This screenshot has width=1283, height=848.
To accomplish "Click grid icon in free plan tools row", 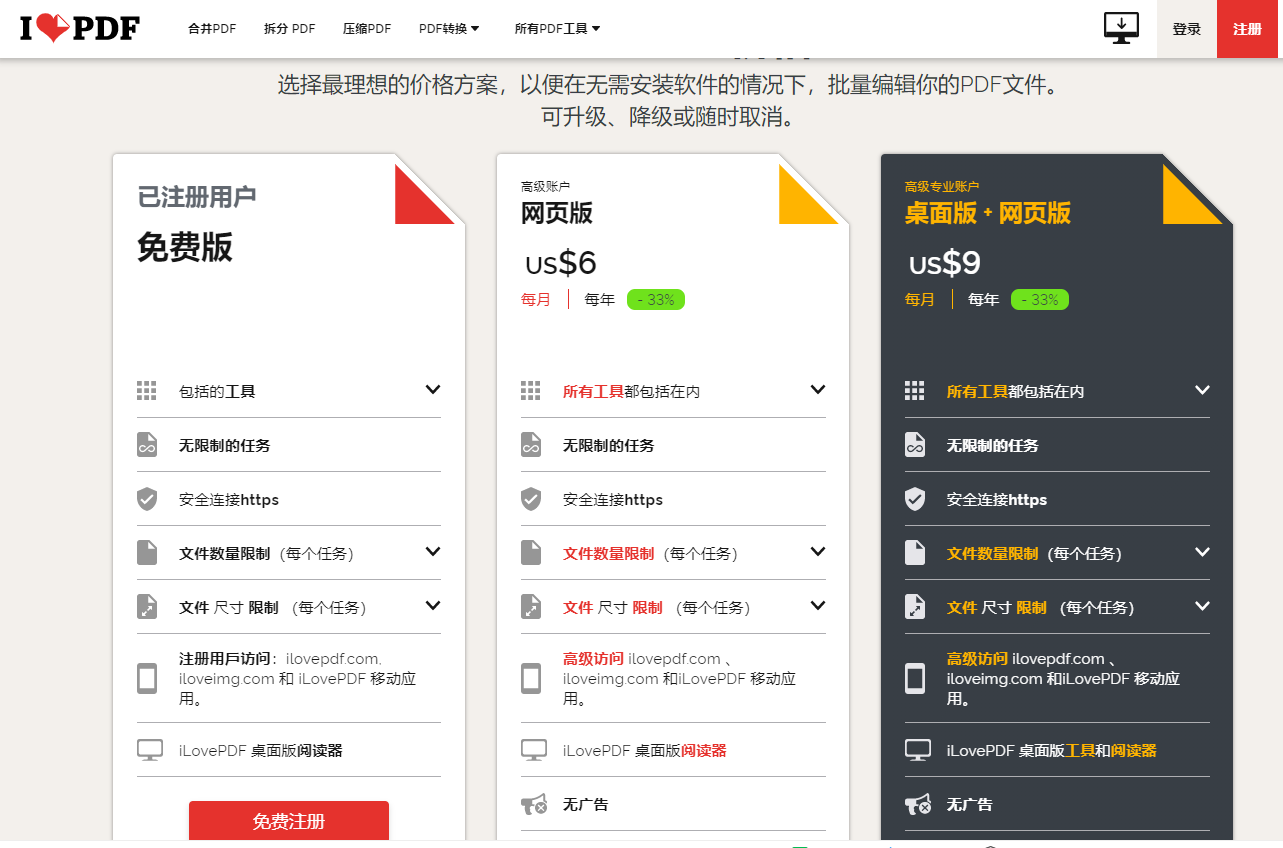I will point(147,391).
